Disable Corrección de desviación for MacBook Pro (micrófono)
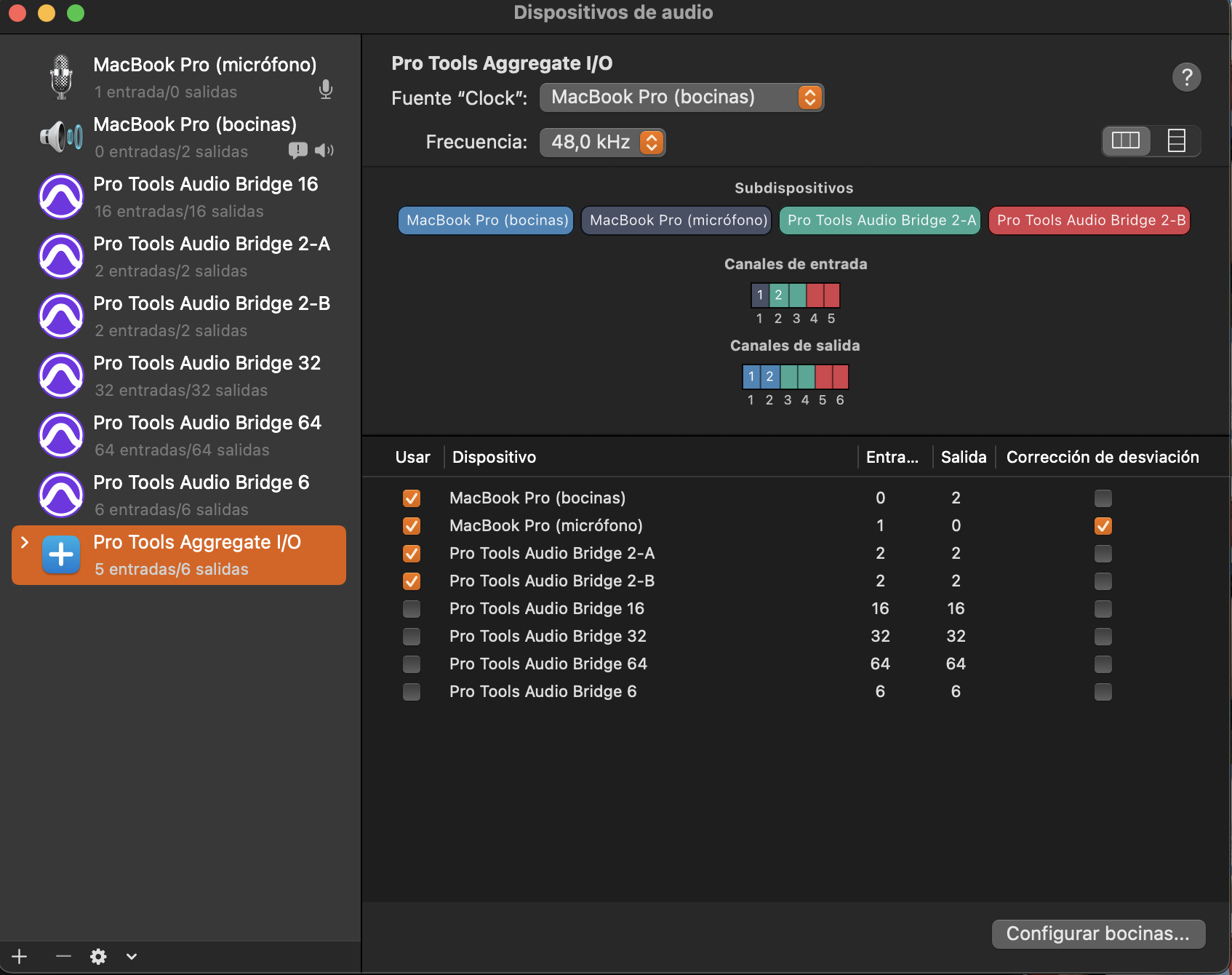Viewport: 1232px width, 975px height. 1103,525
